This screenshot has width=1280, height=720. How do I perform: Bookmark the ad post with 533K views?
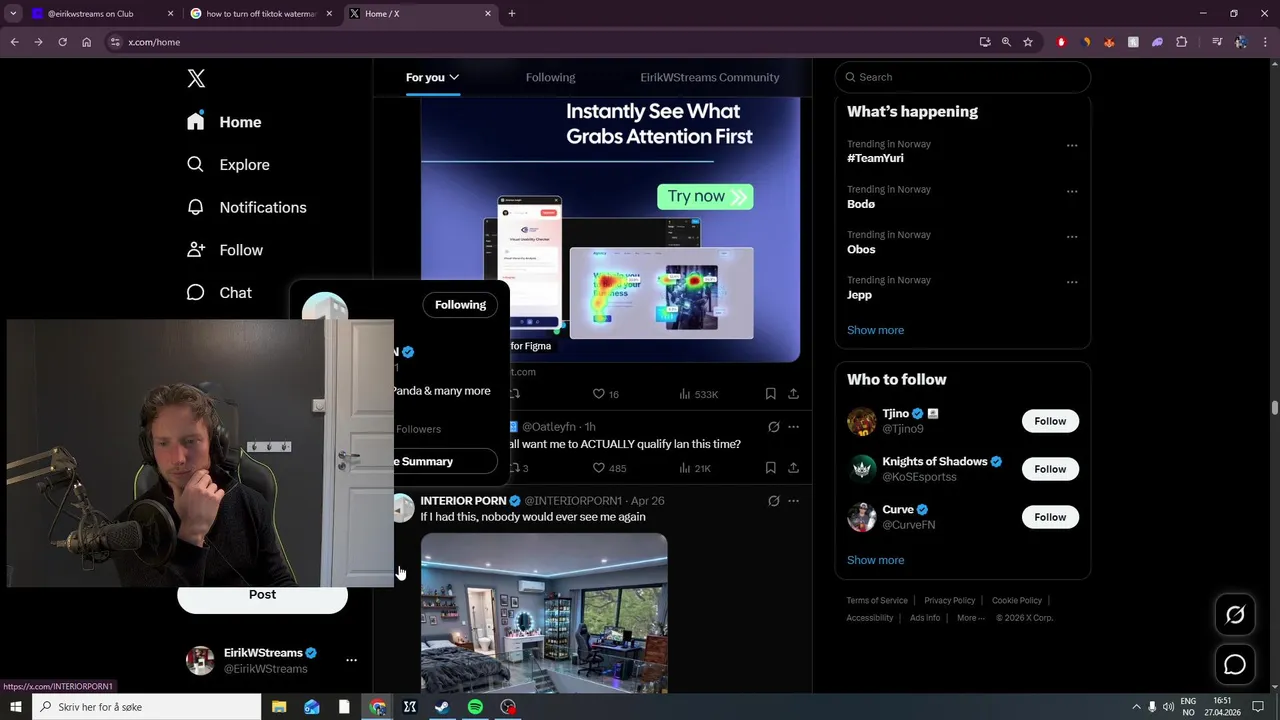point(770,394)
